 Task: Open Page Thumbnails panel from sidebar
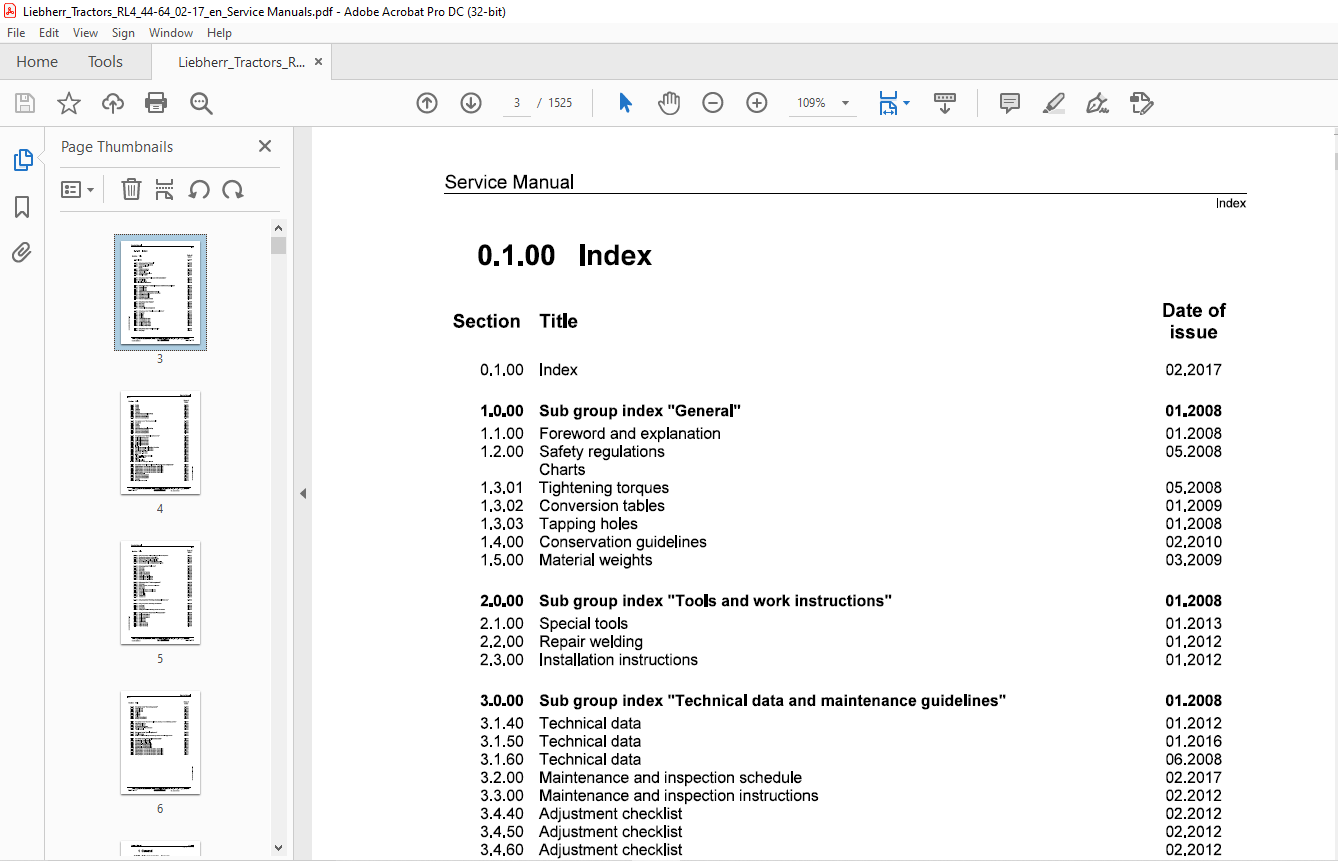22,160
